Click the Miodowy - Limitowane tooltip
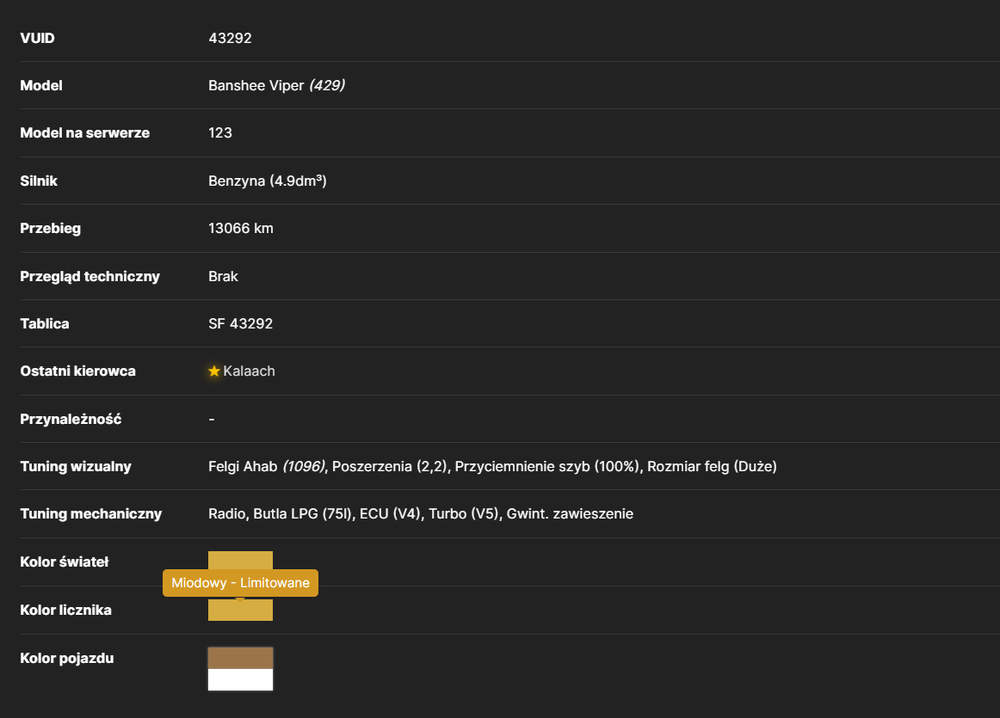Screen dimensions: 1000x718 pyautogui.click(x=240, y=583)
